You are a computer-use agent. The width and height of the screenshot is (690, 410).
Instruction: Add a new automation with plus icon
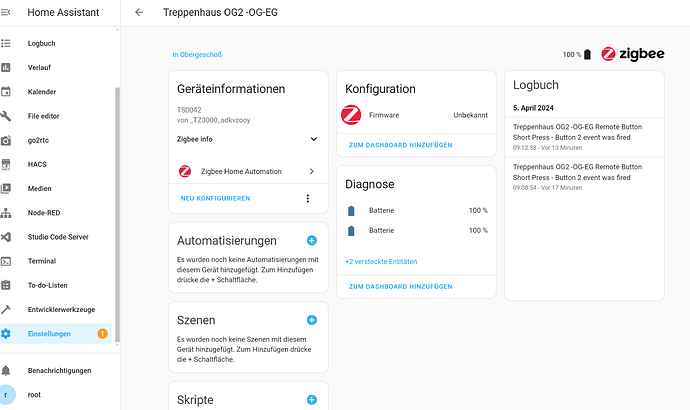pyautogui.click(x=311, y=241)
